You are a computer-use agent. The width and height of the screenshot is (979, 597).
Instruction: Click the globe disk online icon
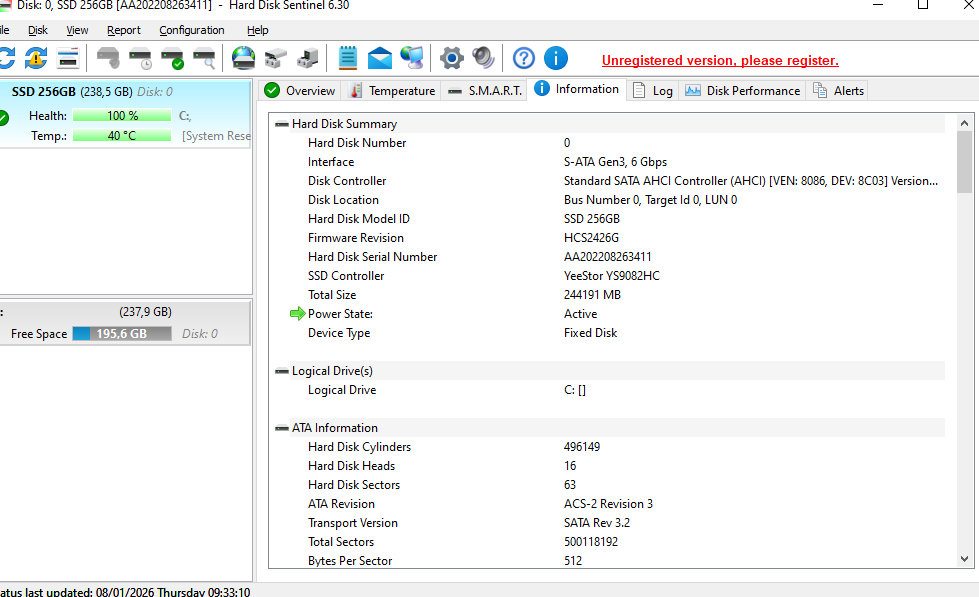click(x=243, y=58)
